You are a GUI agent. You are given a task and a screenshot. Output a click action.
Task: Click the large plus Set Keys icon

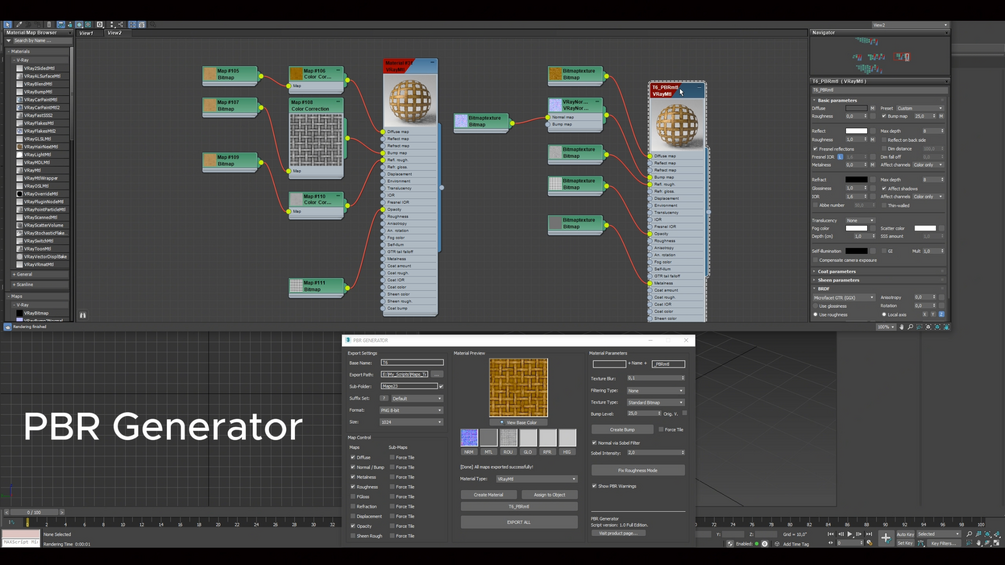(x=886, y=538)
